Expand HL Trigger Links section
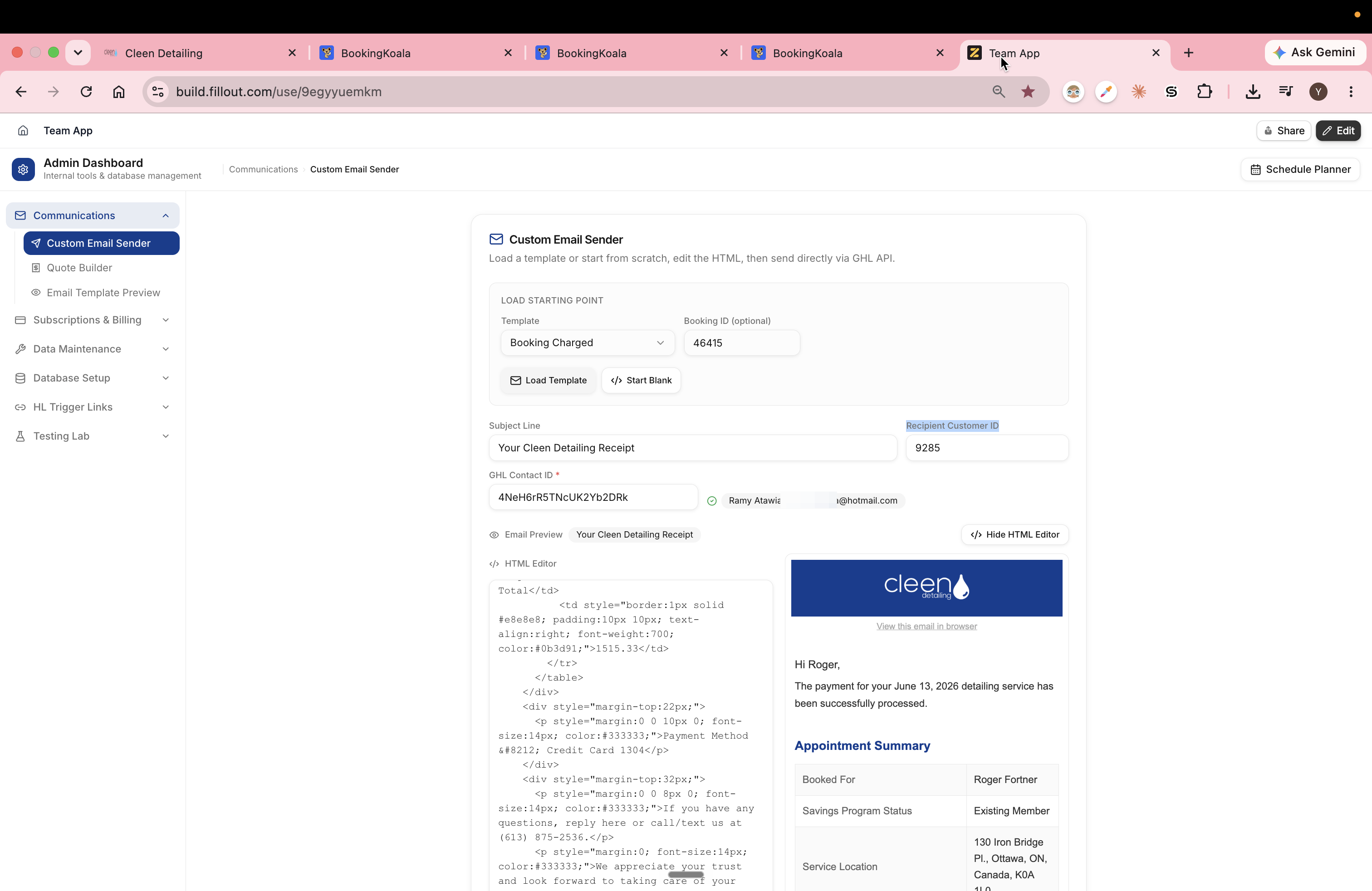Screen dimensions: 1372x891 [93, 407]
